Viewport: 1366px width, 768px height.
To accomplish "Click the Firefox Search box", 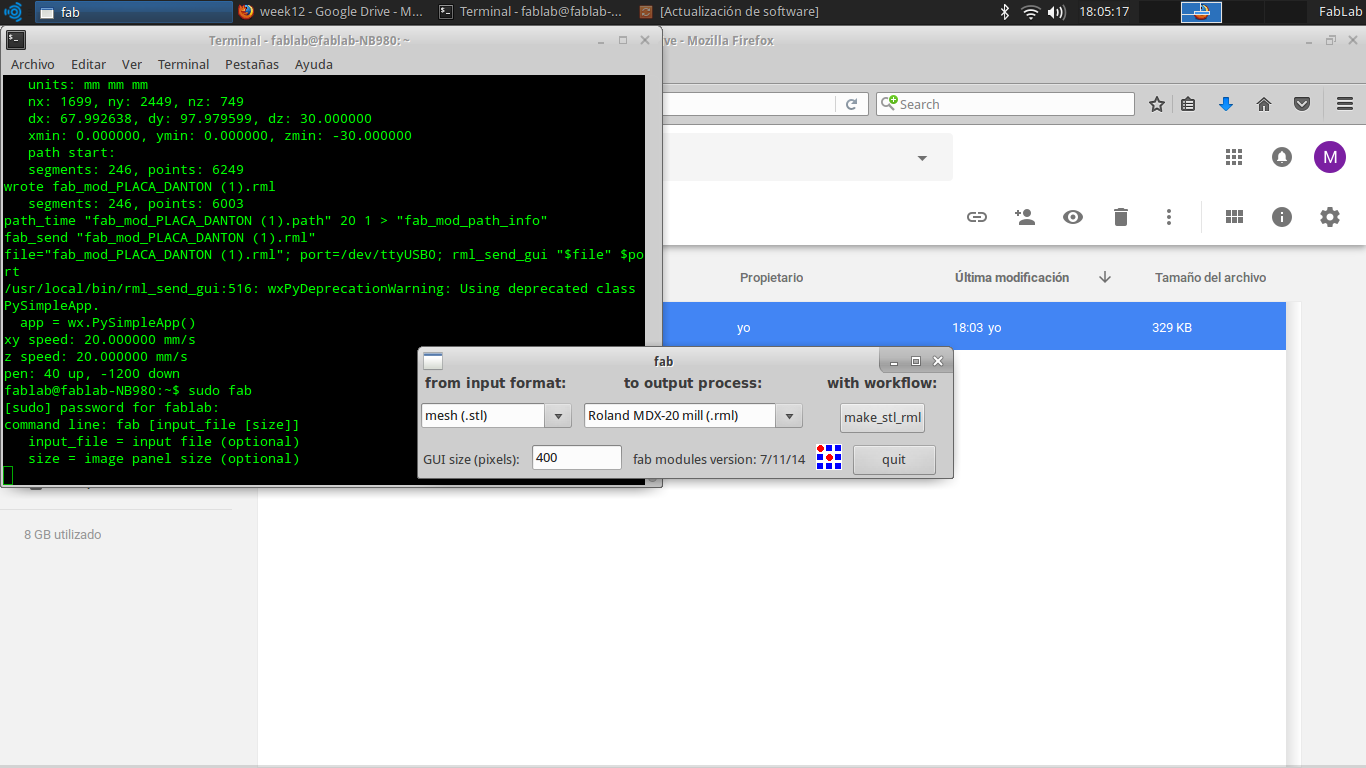I will tap(1005, 104).
